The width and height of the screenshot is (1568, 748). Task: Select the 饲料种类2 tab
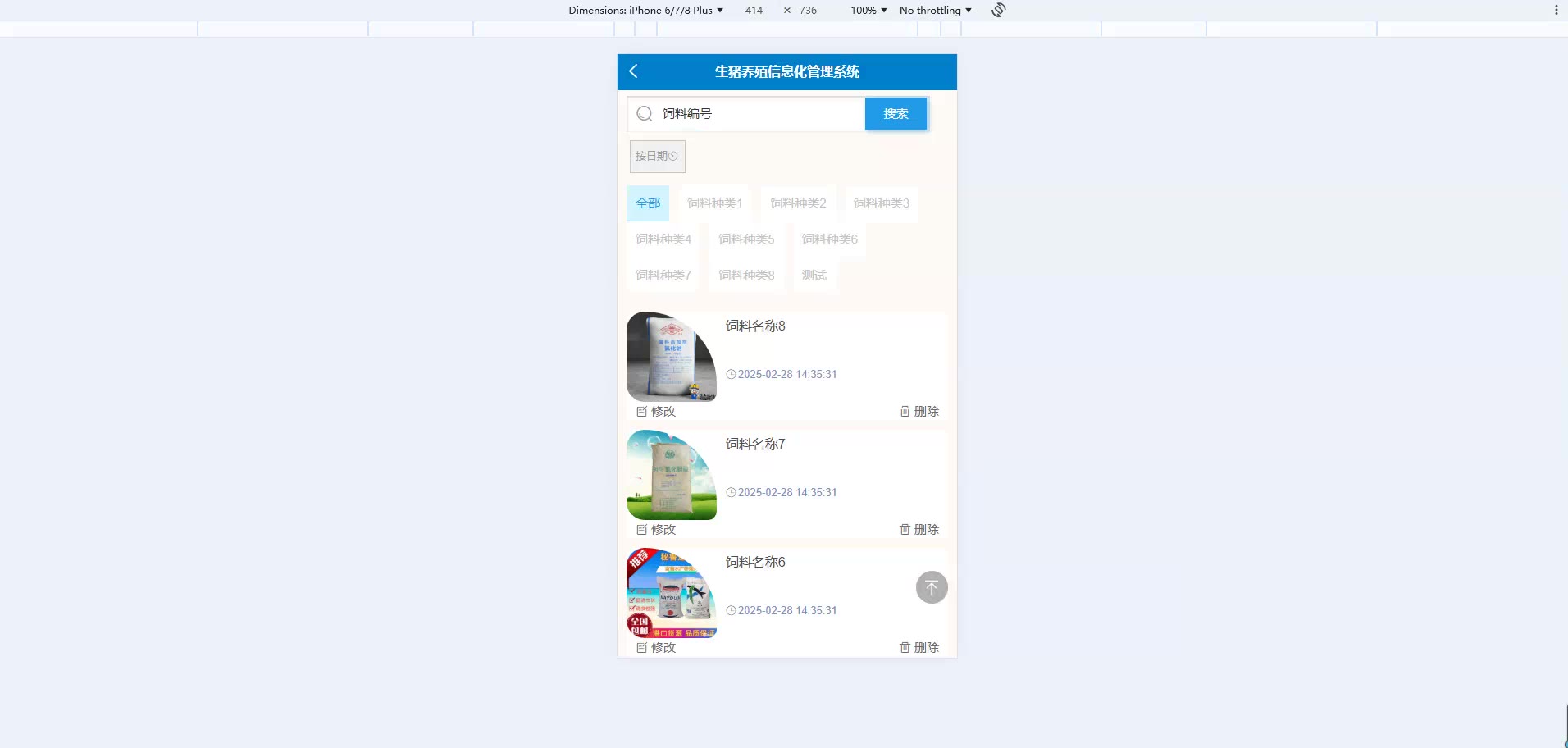point(798,203)
